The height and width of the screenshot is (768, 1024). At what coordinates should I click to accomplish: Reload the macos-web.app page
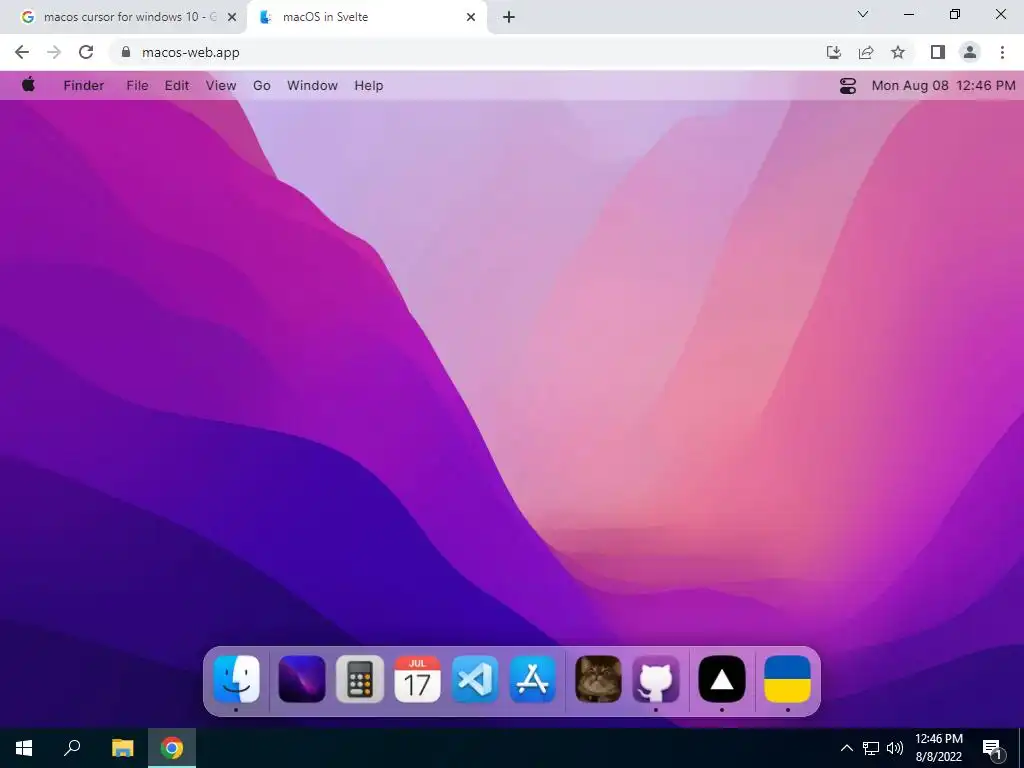coord(86,52)
